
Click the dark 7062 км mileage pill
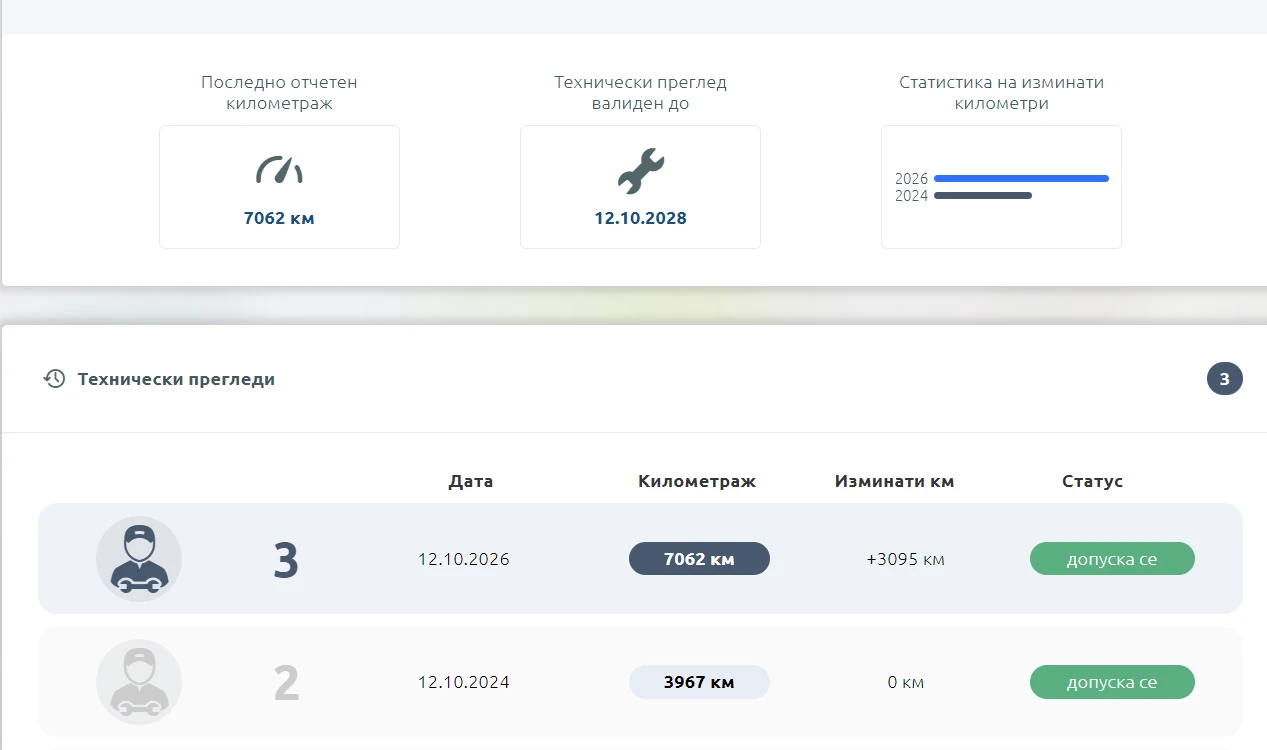tap(699, 559)
